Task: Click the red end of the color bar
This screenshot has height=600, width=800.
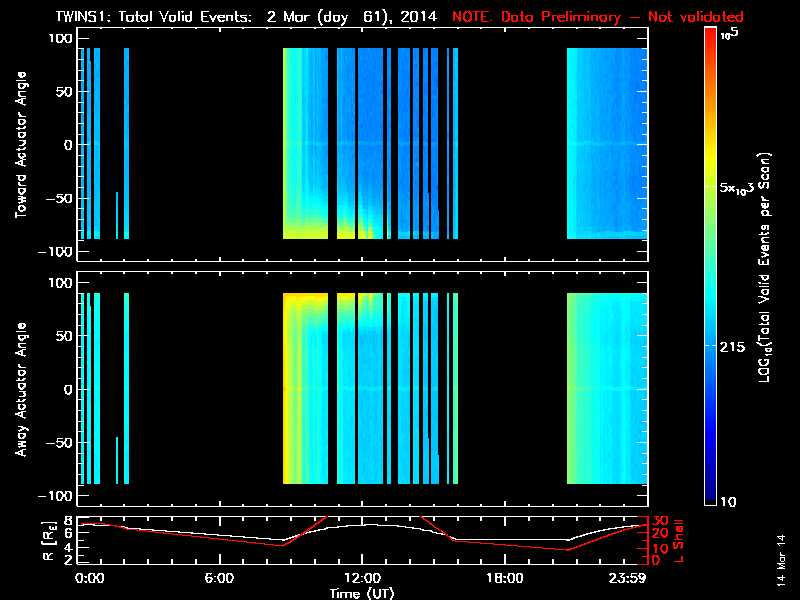Action: tap(711, 38)
